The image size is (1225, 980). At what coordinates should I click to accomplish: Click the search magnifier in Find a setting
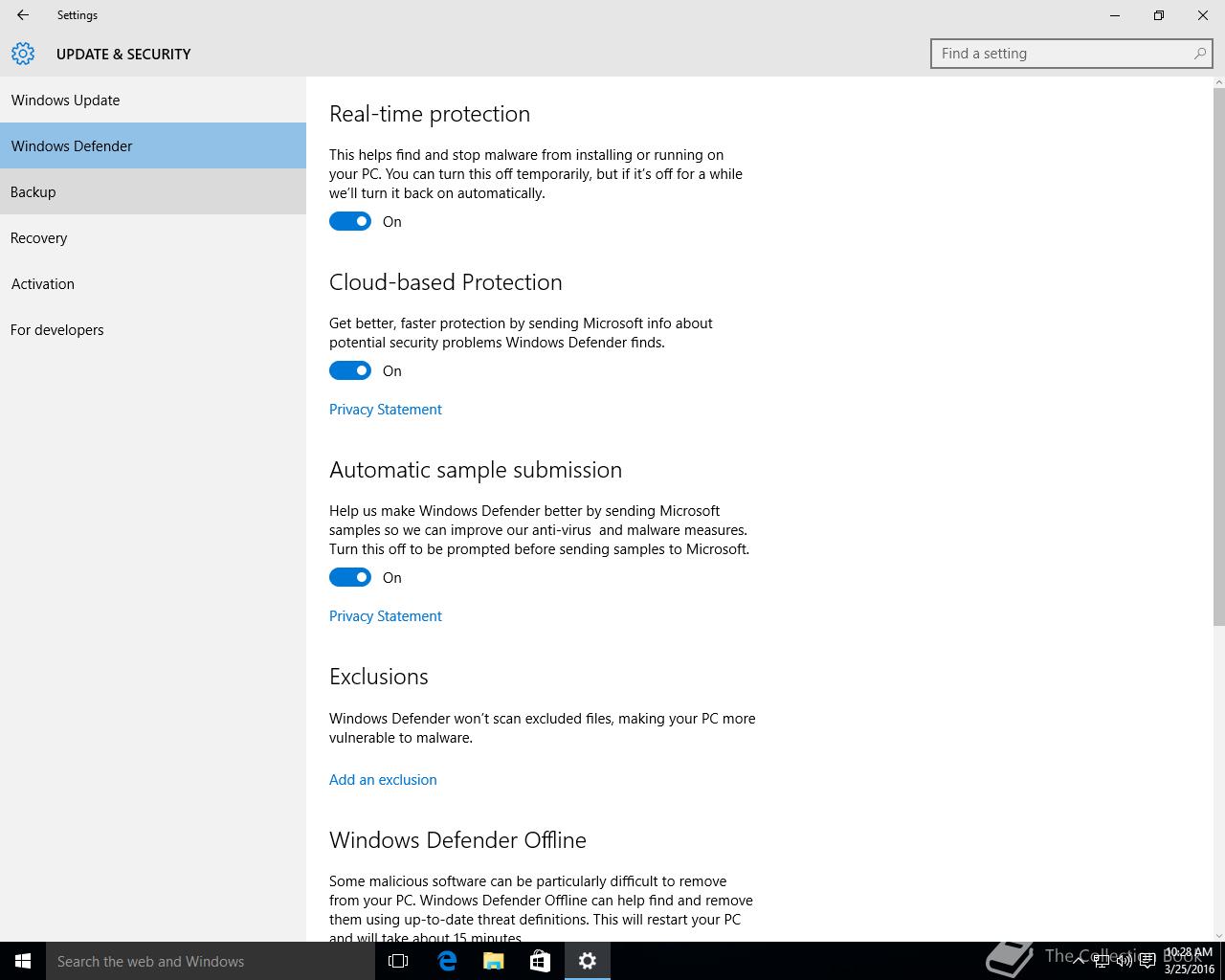1199,54
